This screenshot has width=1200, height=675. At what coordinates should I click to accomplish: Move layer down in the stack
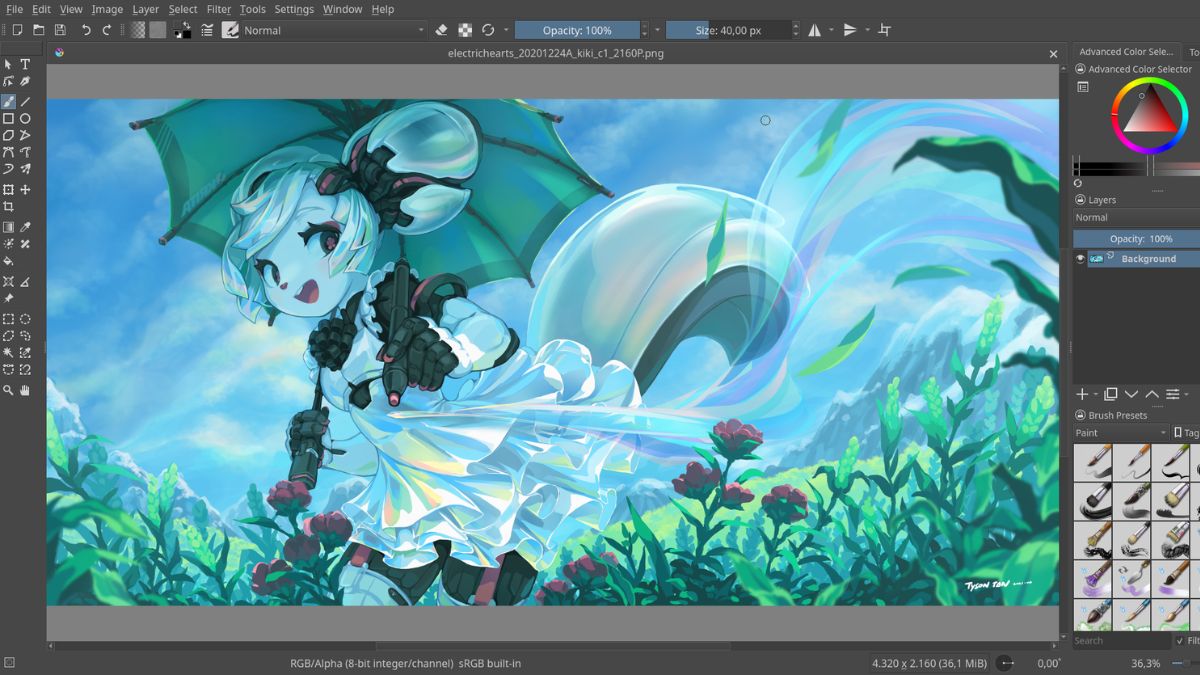tap(1131, 395)
